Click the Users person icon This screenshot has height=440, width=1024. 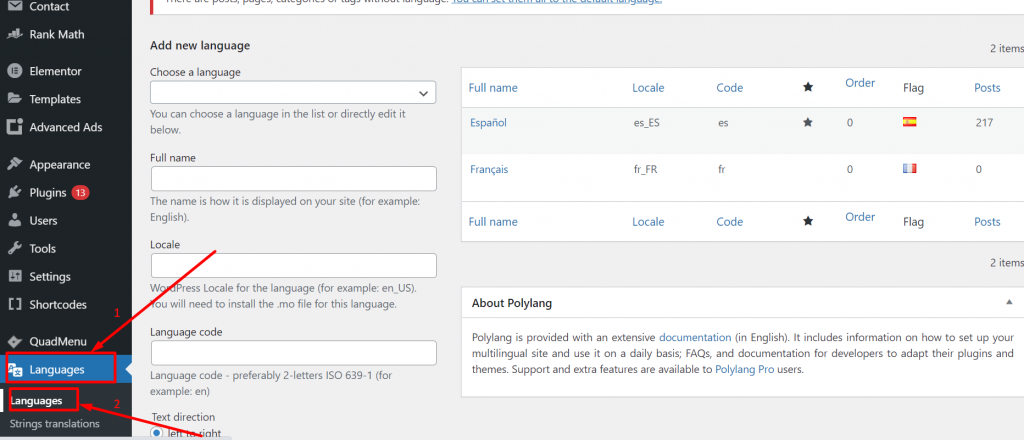coord(14,221)
